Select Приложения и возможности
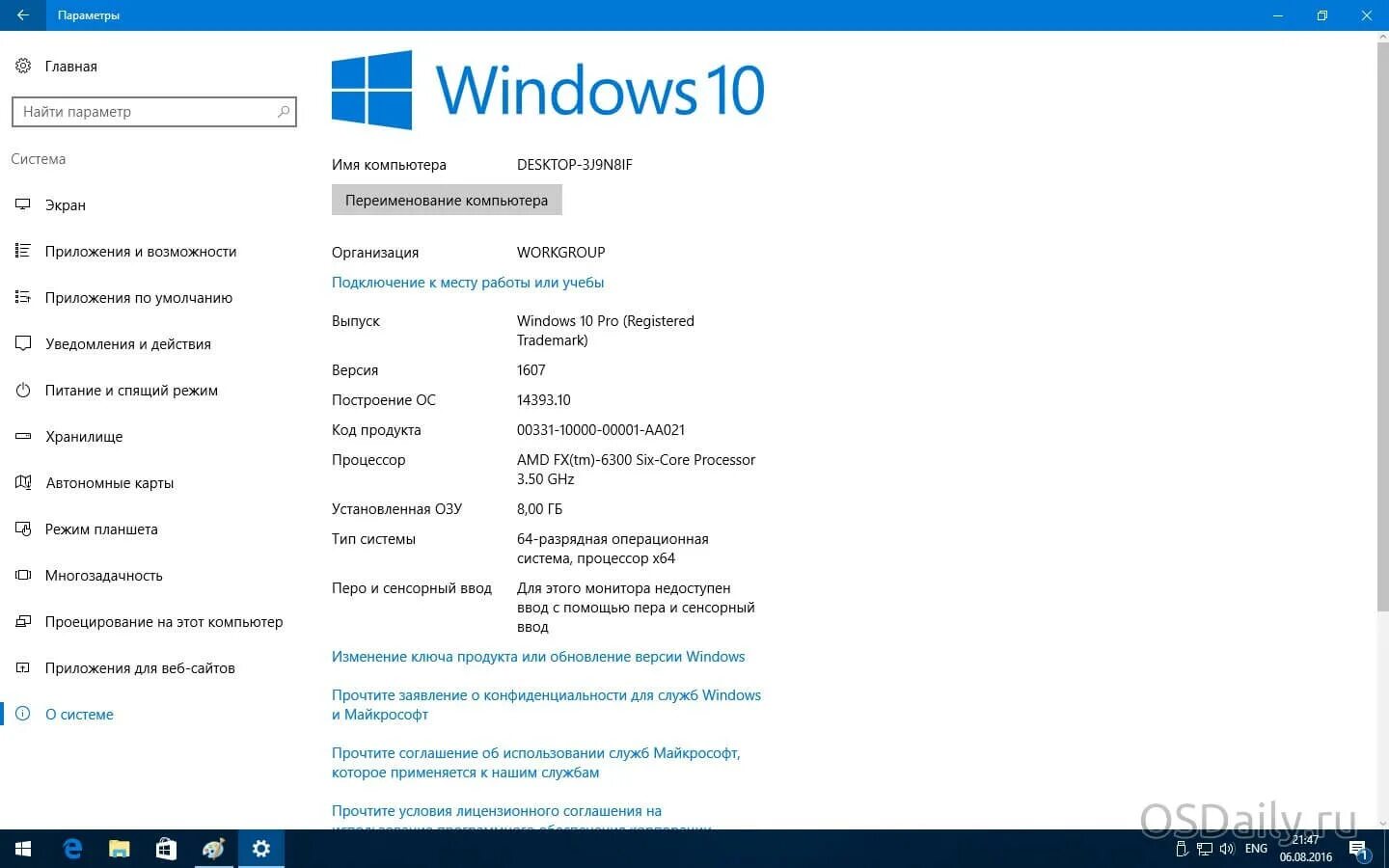Image resolution: width=1389 pixels, height=868 pixels. [x=141, y=251]
